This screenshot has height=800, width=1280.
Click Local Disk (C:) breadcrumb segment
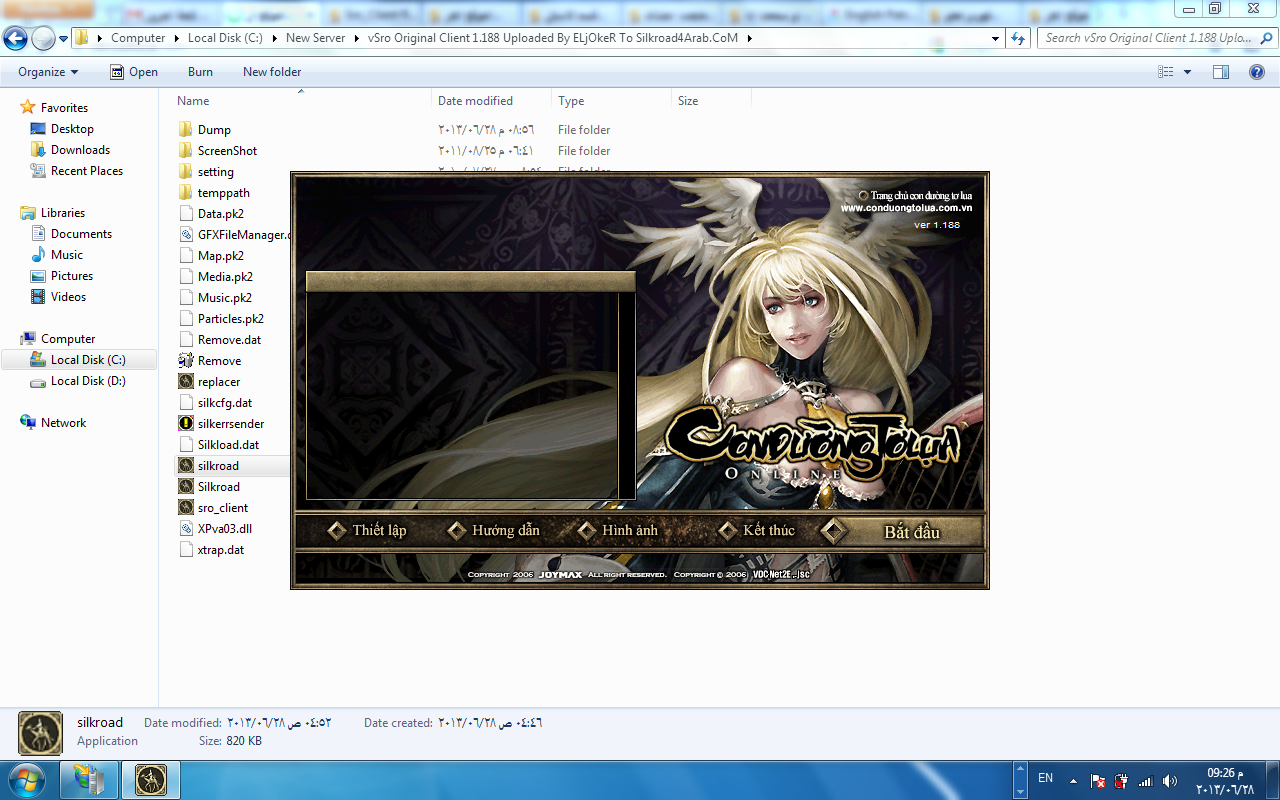click(225, 38)
